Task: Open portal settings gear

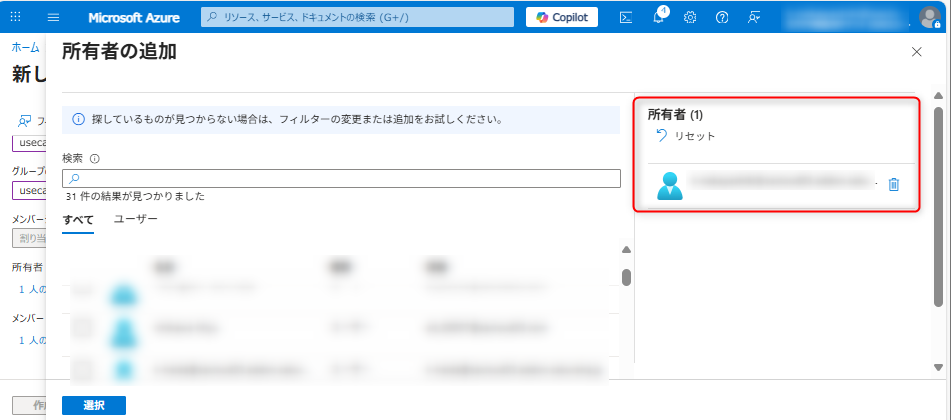Action: coord(690,18)
